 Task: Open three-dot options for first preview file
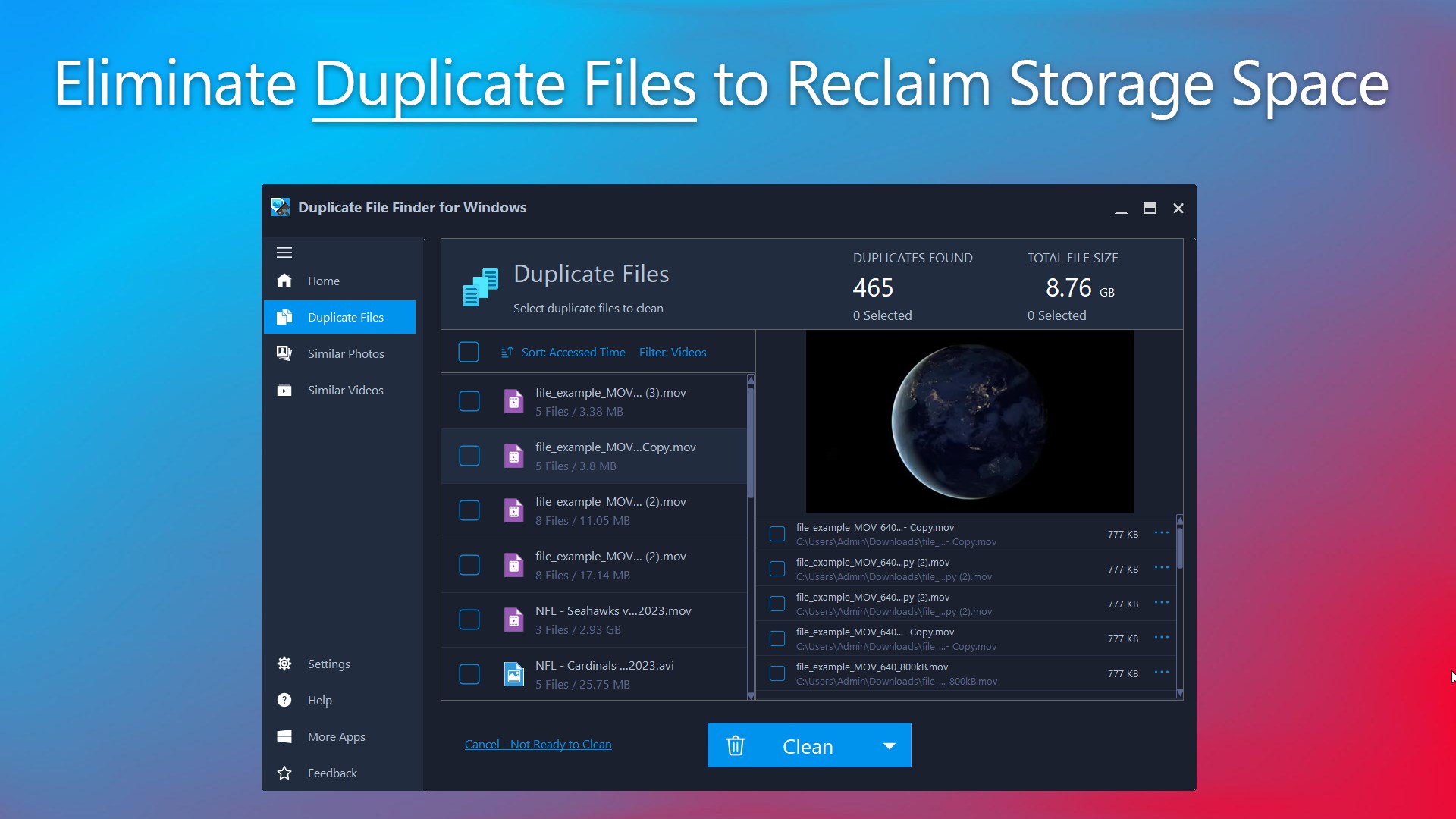[x=1161, y=533]
